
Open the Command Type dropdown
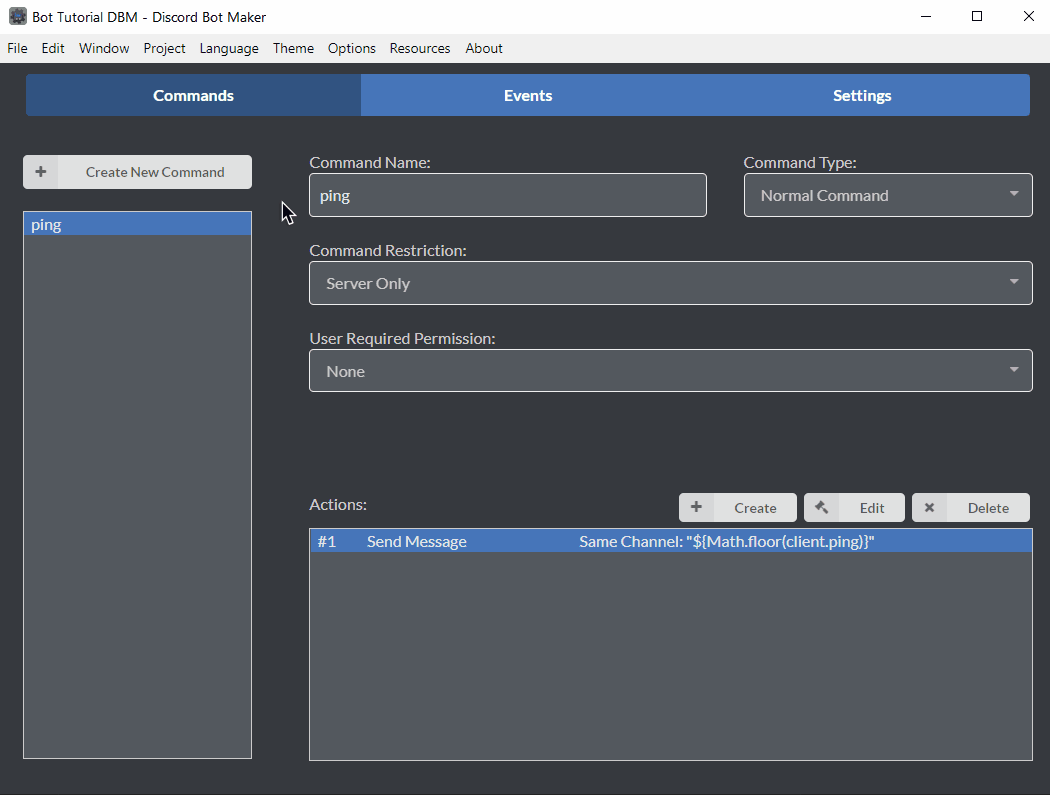[888, 195]
